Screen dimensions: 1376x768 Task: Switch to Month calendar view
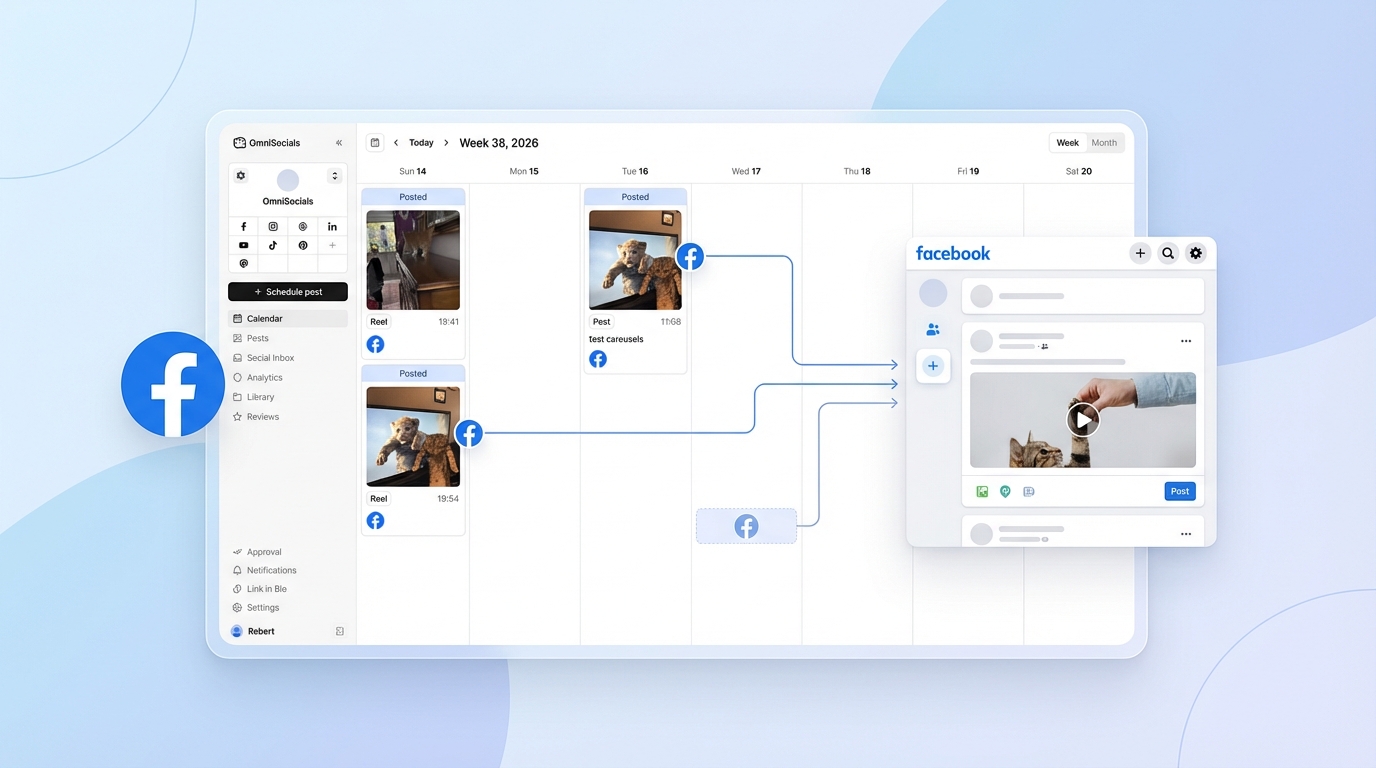point(1104,142)
